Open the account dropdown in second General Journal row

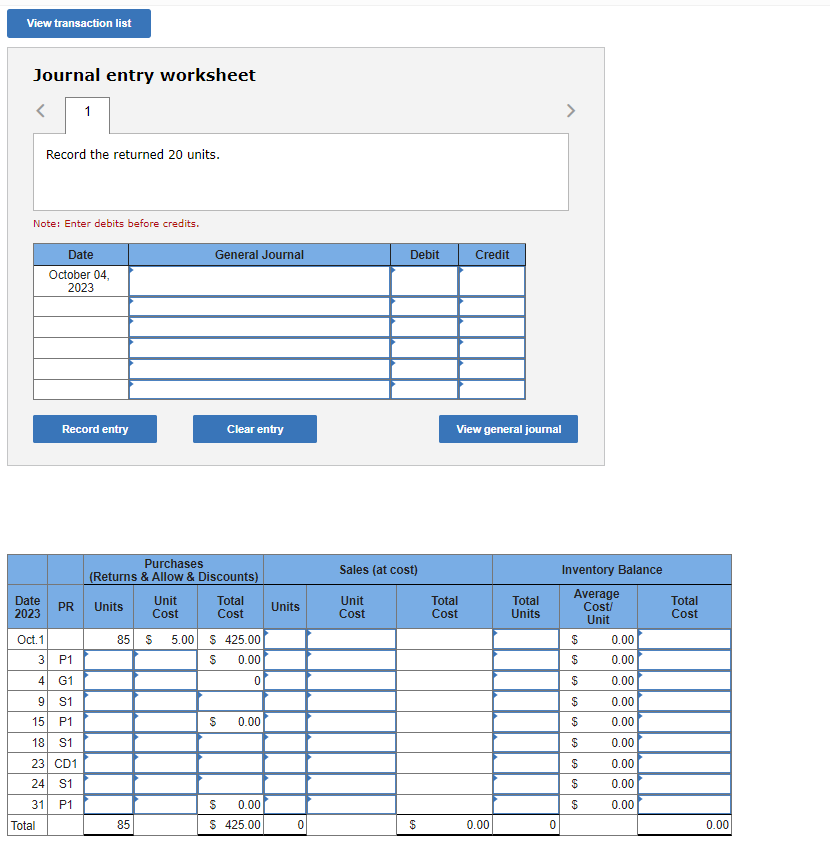click(x=258, y=306)
